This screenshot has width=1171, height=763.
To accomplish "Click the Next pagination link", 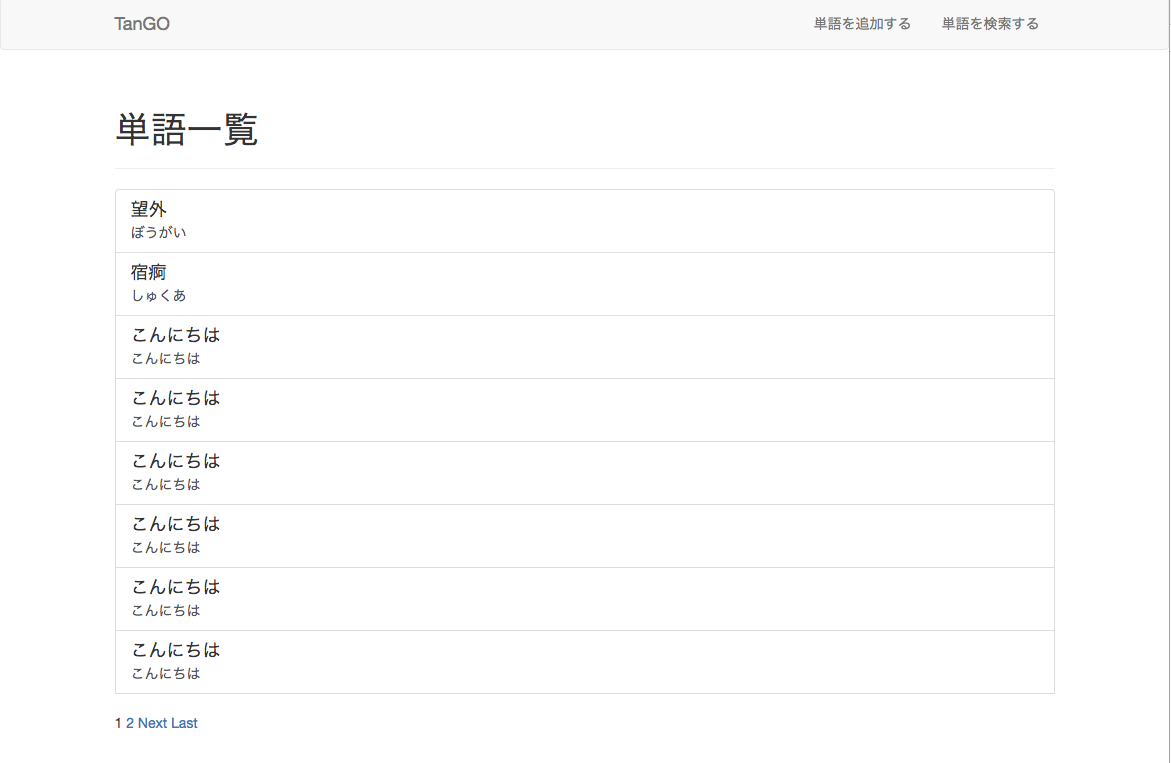I will [x=155, y=722].
